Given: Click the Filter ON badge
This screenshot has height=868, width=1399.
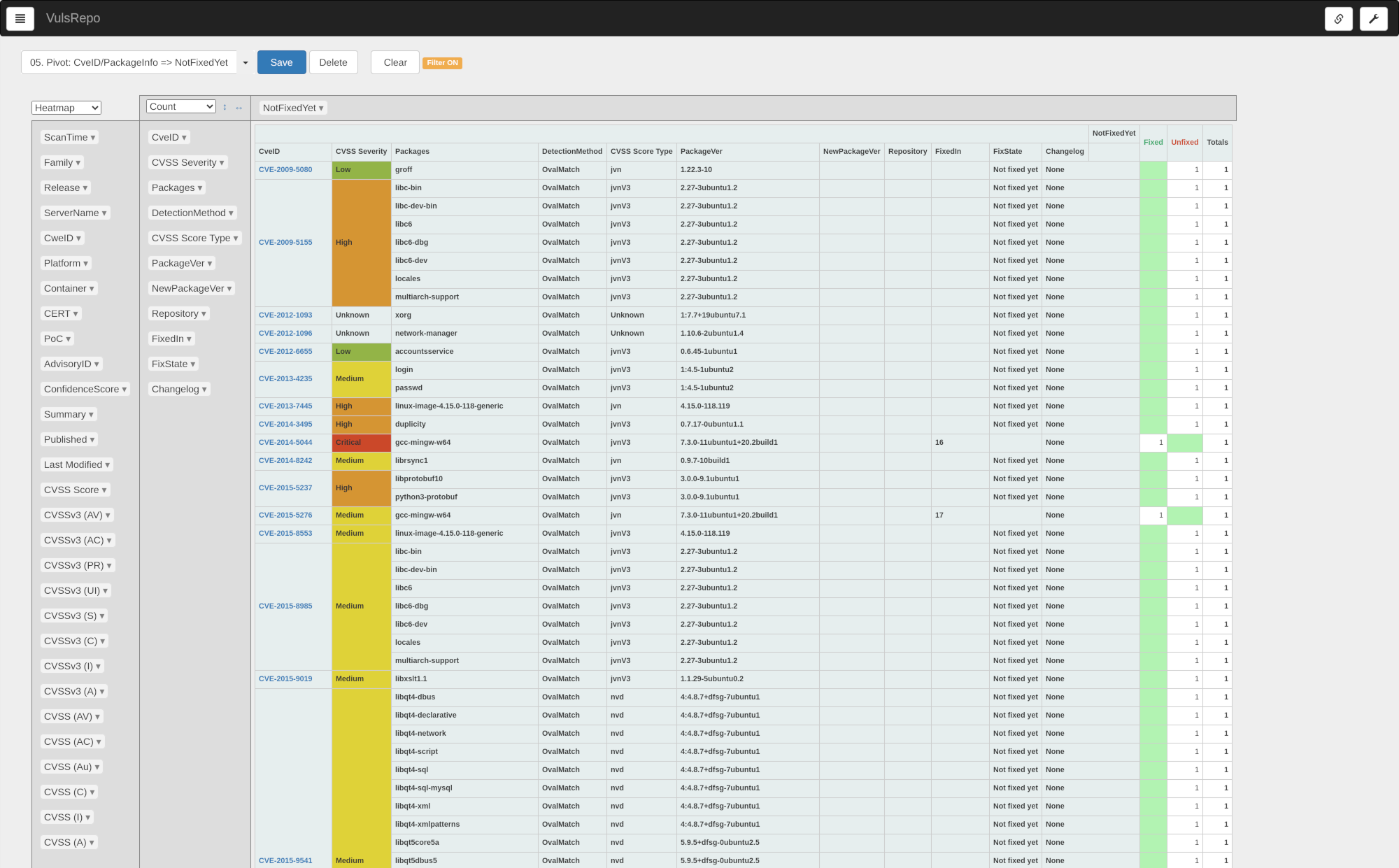Looking at the screenshot, I should [x=442, y=63].
